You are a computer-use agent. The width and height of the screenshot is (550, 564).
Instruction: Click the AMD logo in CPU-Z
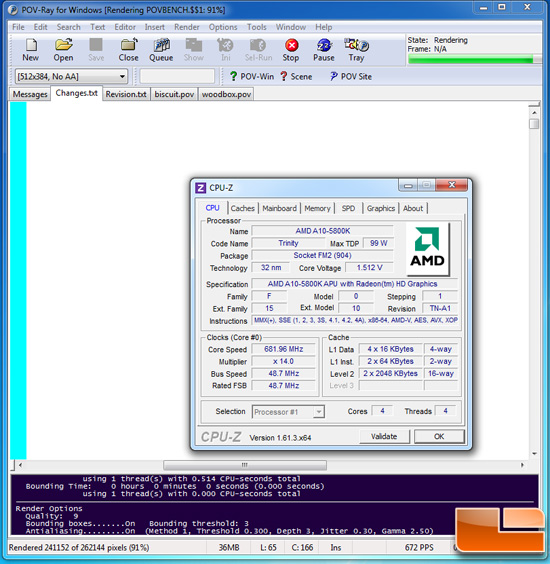[427, 249]
